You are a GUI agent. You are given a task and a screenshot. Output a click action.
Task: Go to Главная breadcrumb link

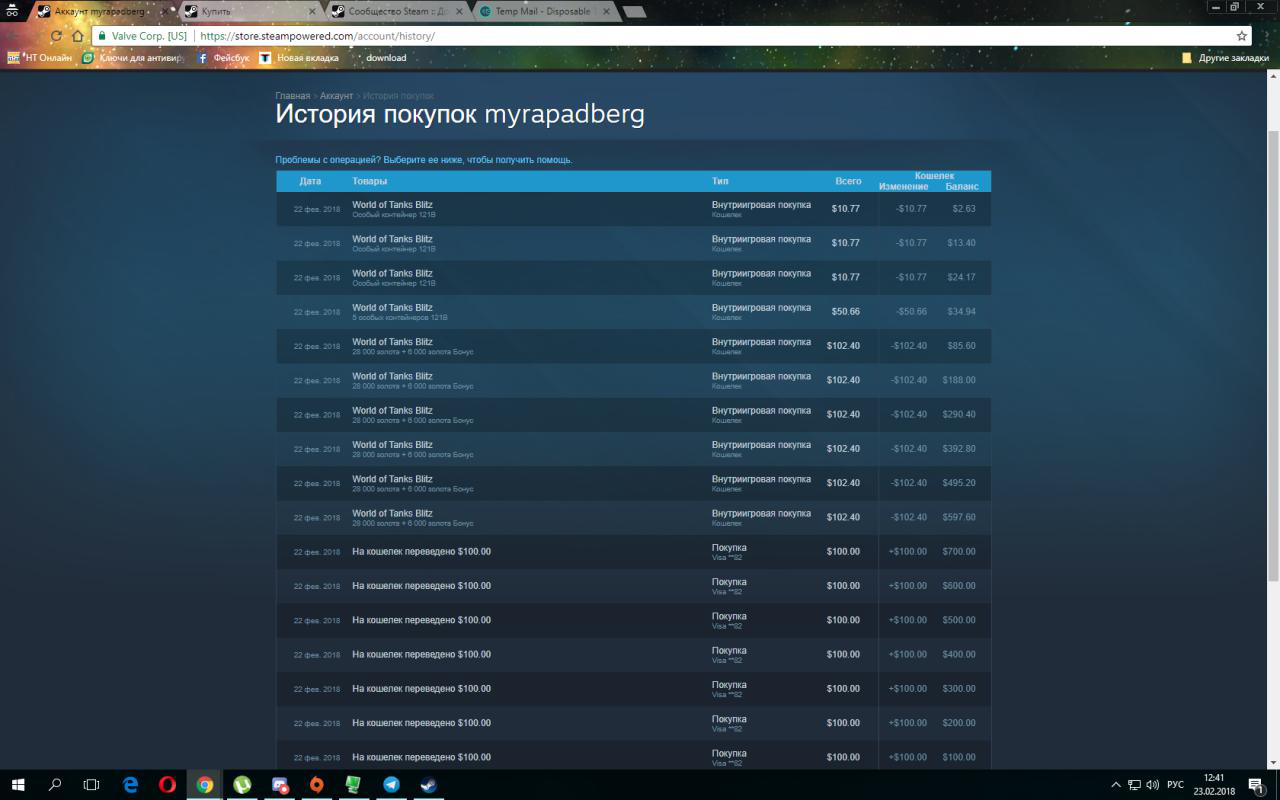(x=293, y=96)
